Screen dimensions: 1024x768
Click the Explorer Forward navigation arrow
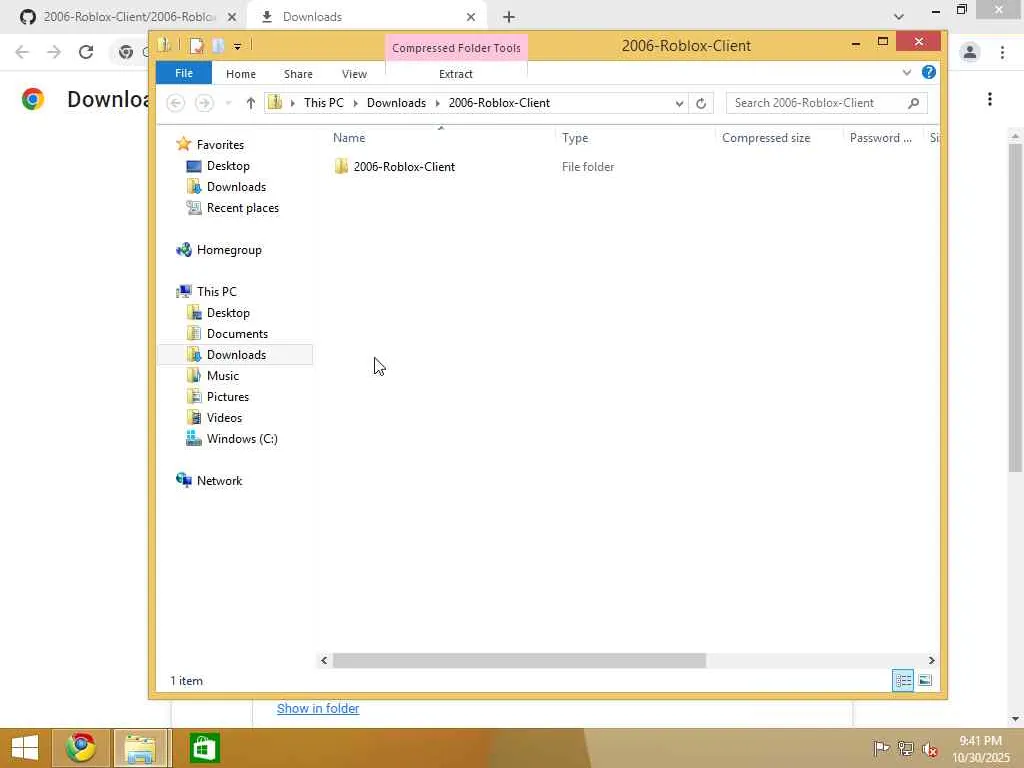(204, 103)
